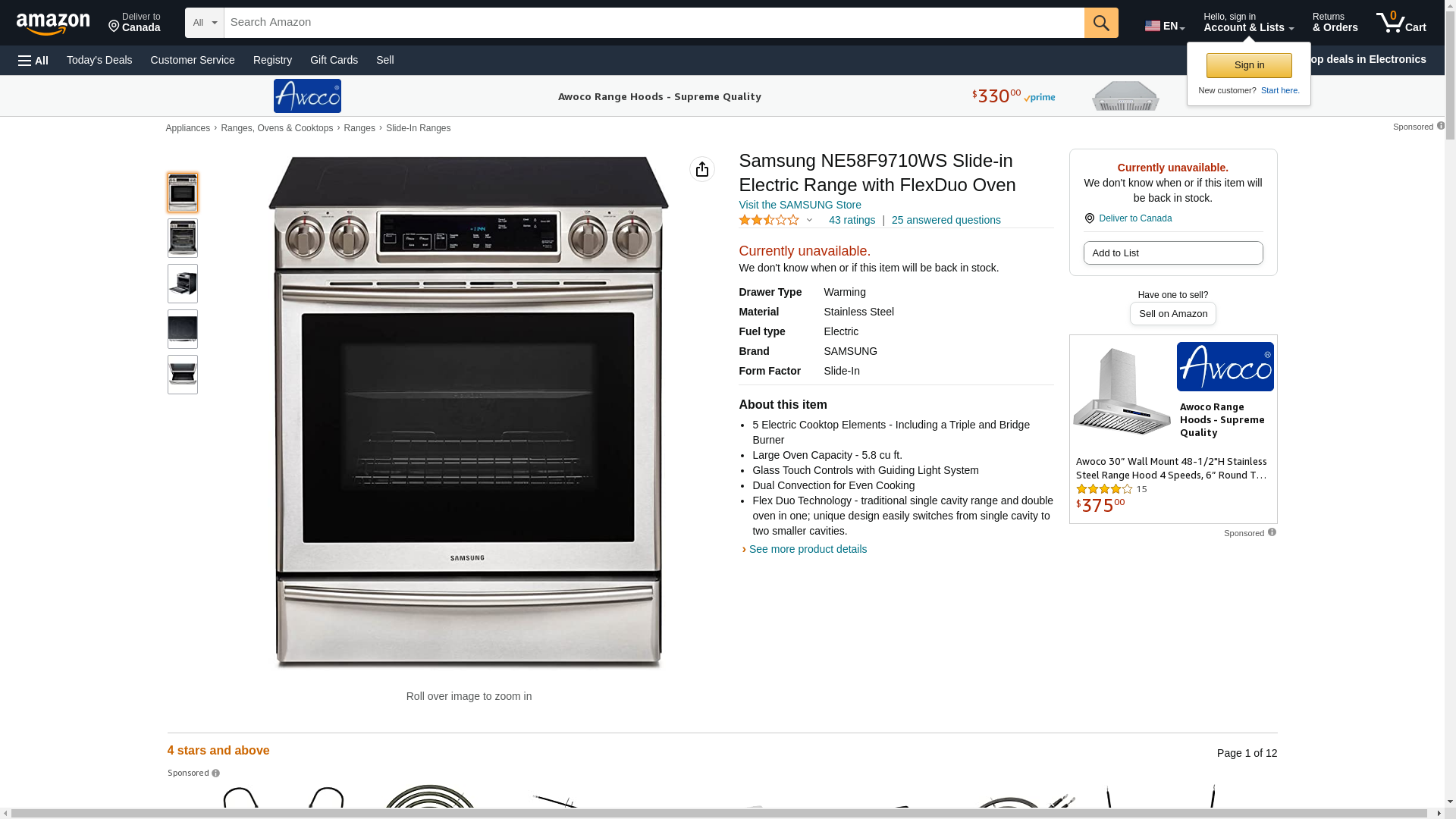1456x819 pixels.
Task: Click into the Search Amazon field
Action: [x=654, y=23]
